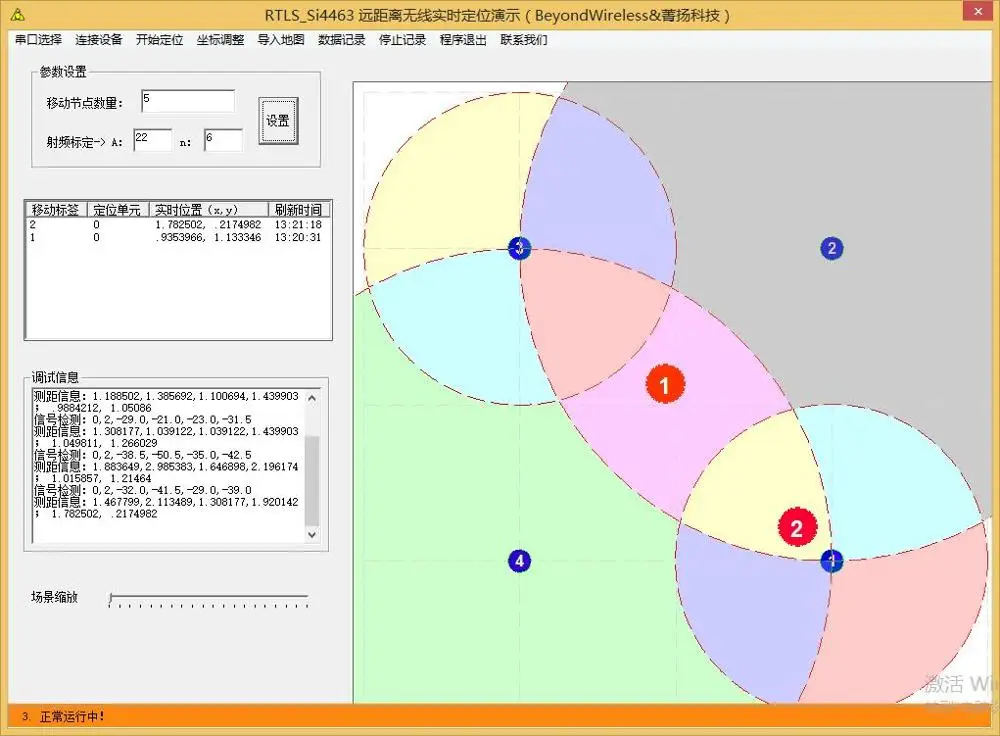Click the 数据记录 menu item
The image size is (1000, 736).
click(341, 40)
